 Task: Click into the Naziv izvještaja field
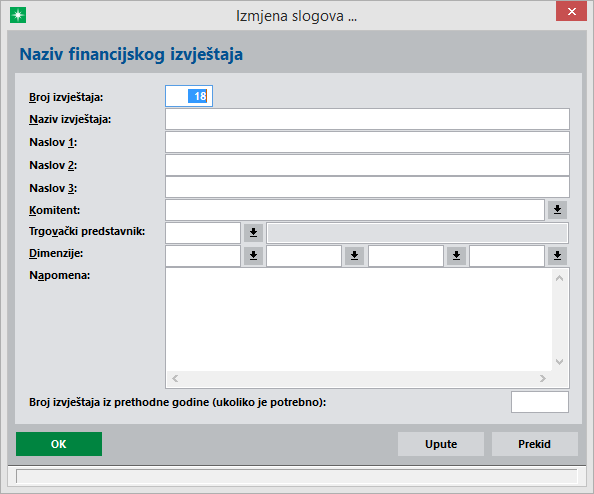(367, 119)
